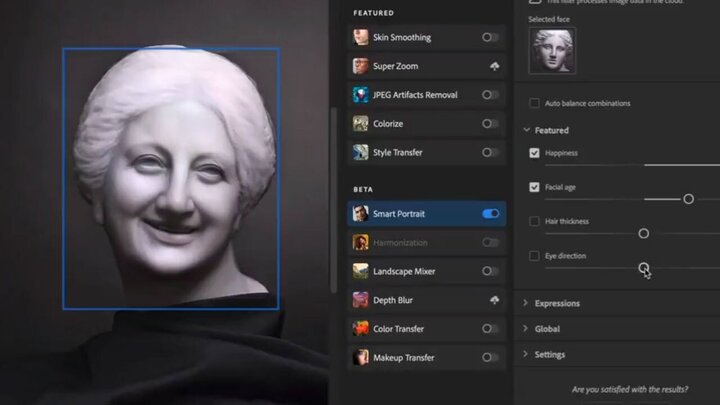Select the JPEG Artifacts Removal label
The image size is (720, 405).
click(415, 95)
